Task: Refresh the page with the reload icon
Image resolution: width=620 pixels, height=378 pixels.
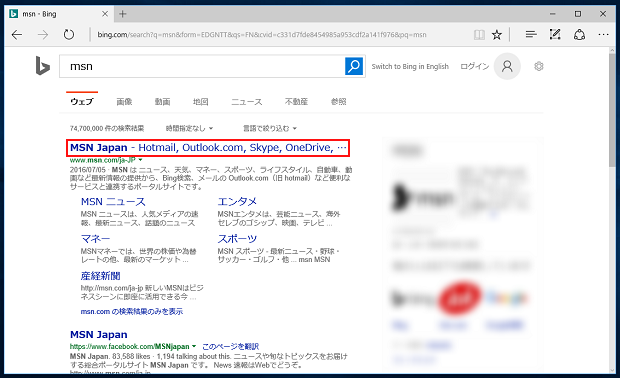Action: click(69, 35)
